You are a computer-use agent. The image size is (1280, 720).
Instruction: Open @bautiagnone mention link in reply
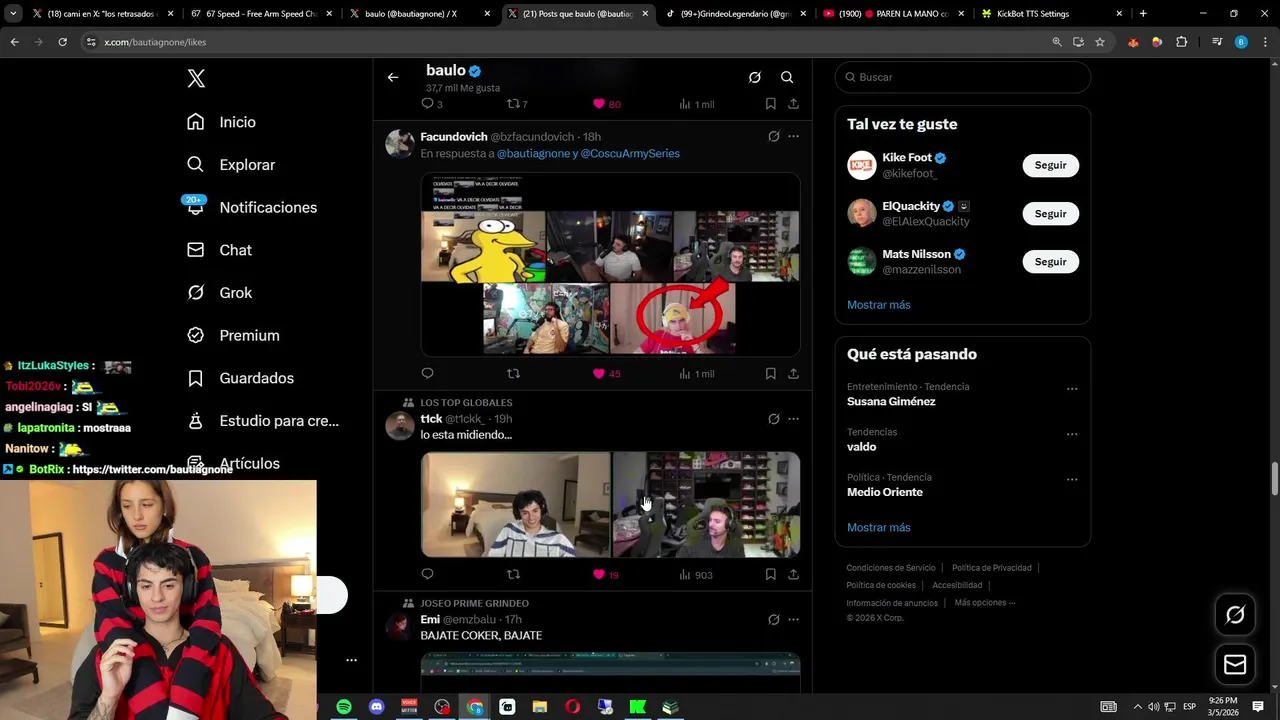533,153
